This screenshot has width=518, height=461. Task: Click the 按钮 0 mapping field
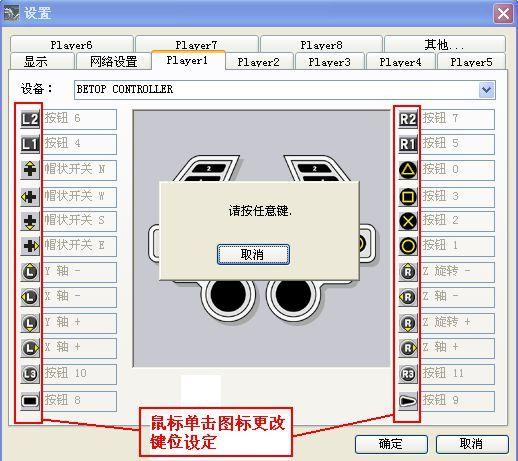point(457,170)
